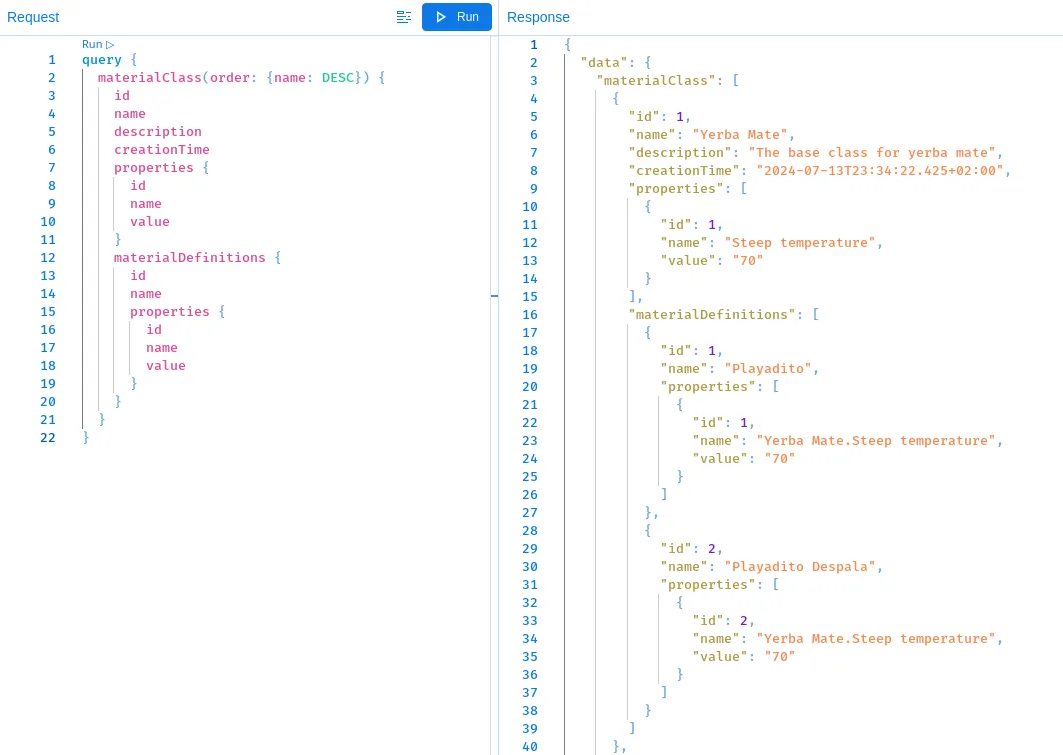The image size is (1063, 755).
Task: Click the 'DESC' order value
Action: tap(338, 77)
